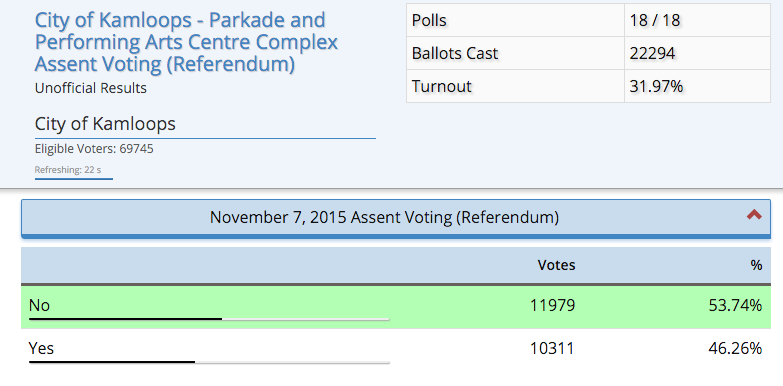Image resolution: width=783 pixels, height=386 pixels.
Task: Click the No vote progress bar
Action: [209, 319]
